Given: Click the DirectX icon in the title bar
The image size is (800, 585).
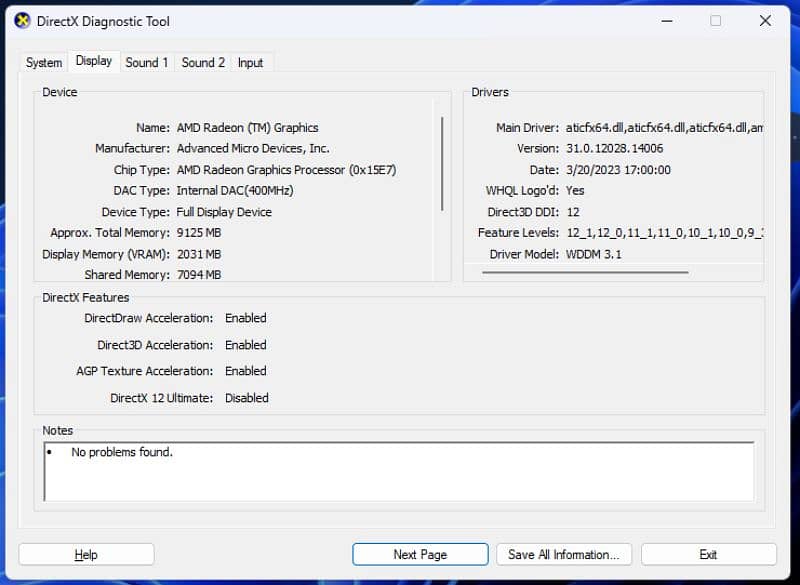Looking at the screenshot, I should click(x=22, y=21).
